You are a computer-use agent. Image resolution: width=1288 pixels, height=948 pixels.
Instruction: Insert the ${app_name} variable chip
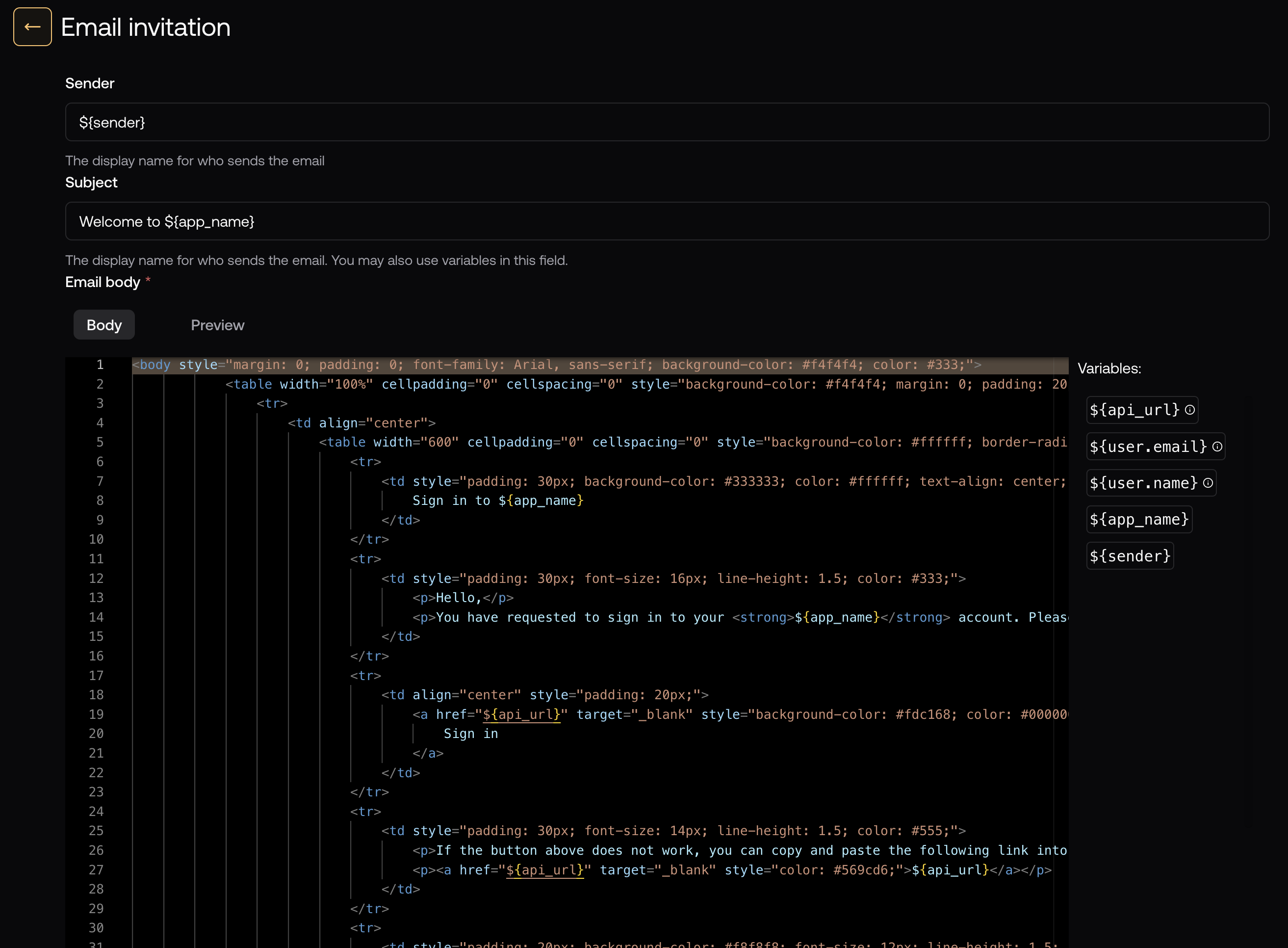coord(1139,519)
